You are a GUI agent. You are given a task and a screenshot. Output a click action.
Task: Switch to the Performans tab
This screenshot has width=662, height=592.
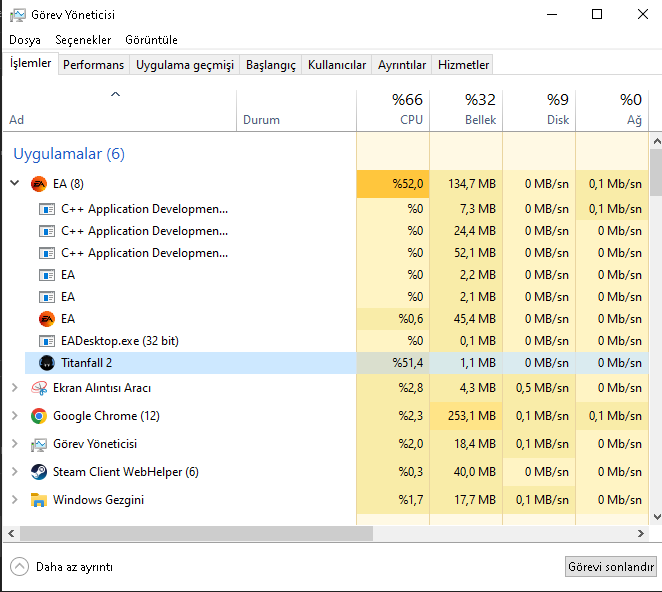coord(93,65)
